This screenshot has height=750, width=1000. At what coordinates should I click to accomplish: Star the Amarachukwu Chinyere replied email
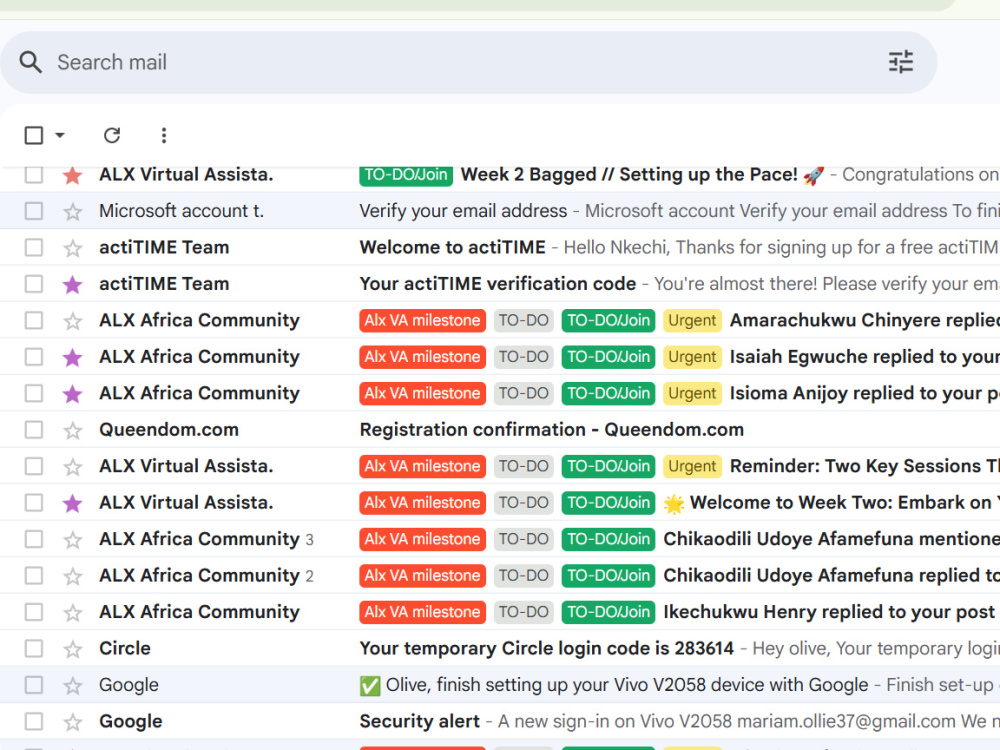coord(73,320)
